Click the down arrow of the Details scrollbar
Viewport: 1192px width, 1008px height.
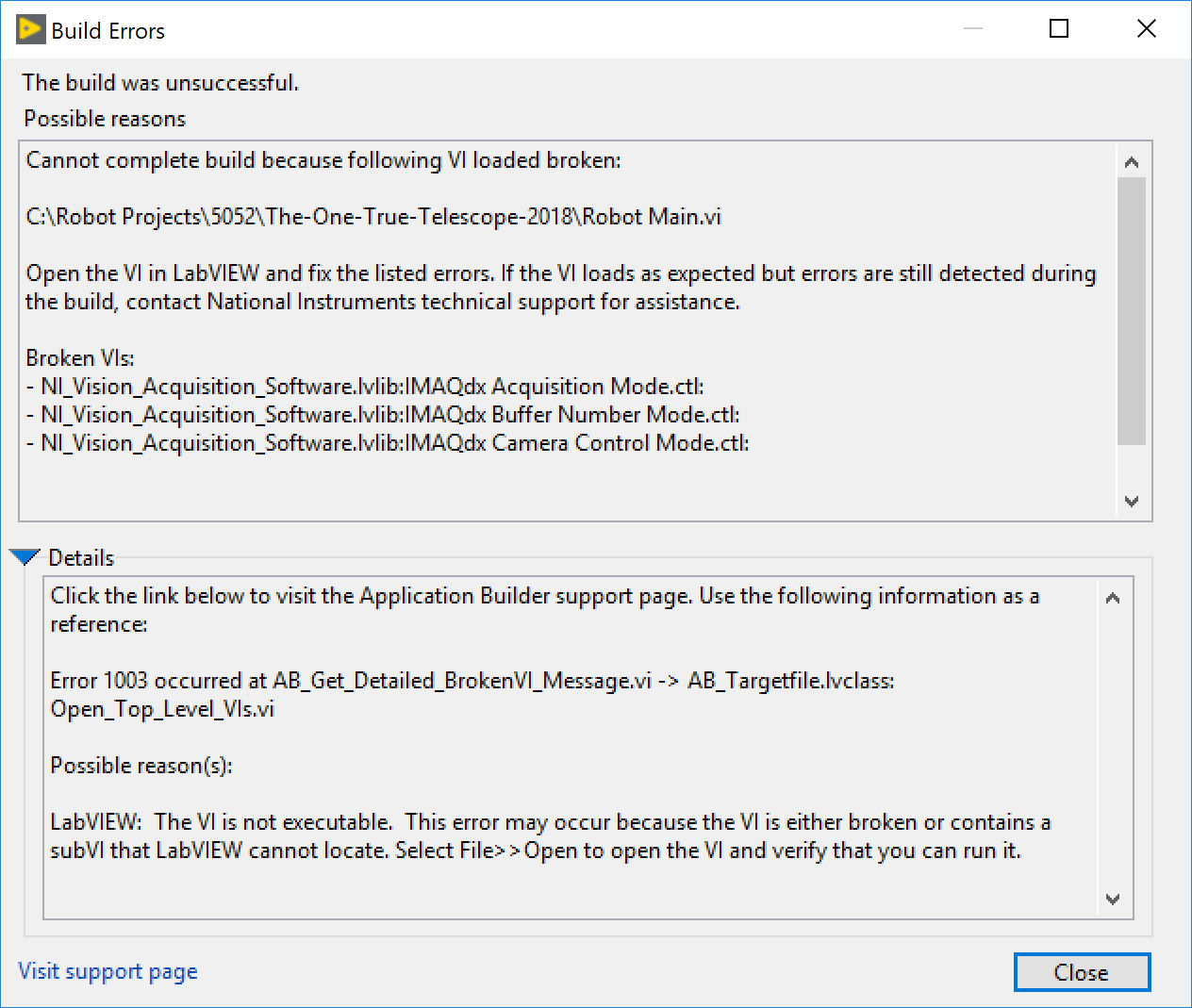click(x=1113, y=899)
